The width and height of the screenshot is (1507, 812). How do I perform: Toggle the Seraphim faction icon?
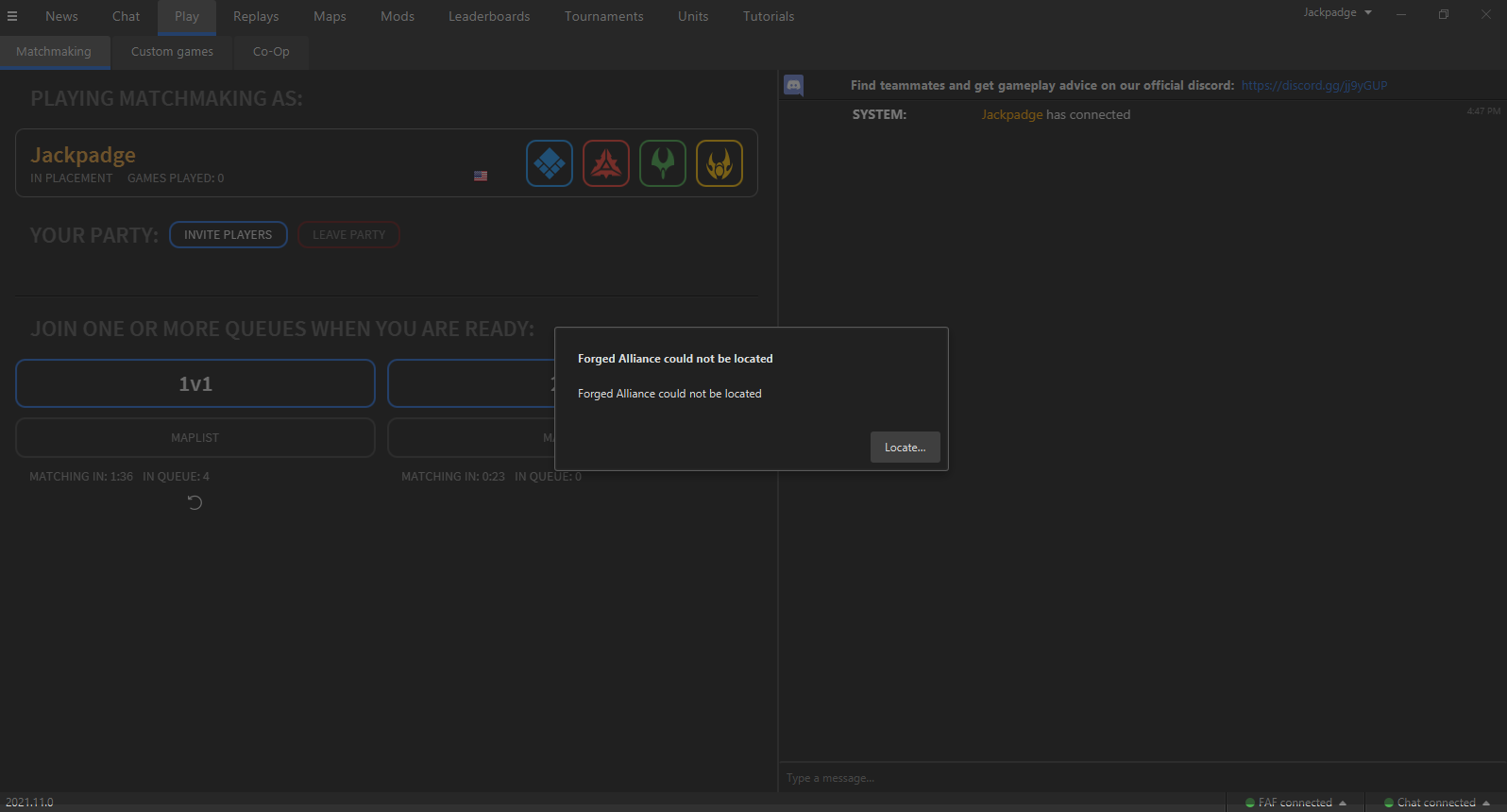720,163
